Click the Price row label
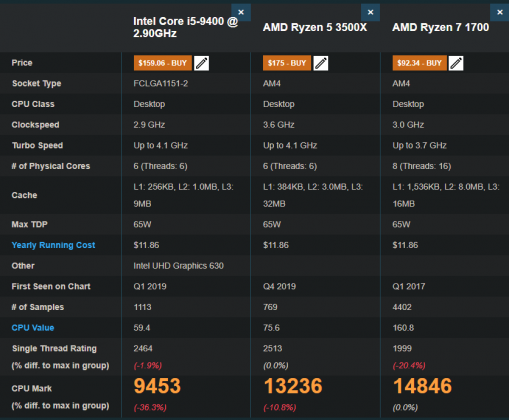The height and width of the screenshot is (420, 509). click(22, 63)
